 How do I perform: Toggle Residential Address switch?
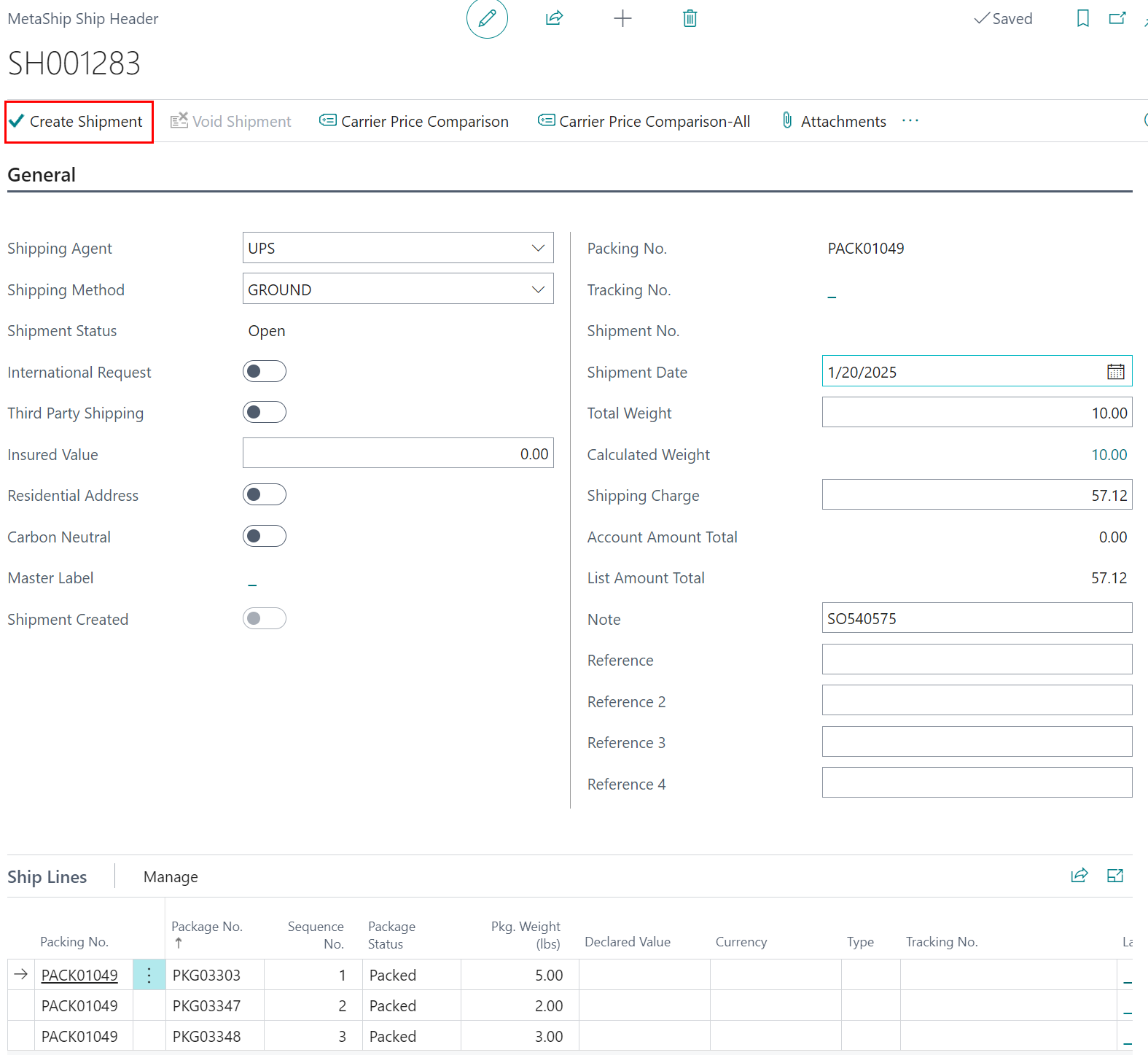pyautogui.click(x=265, y=494)
